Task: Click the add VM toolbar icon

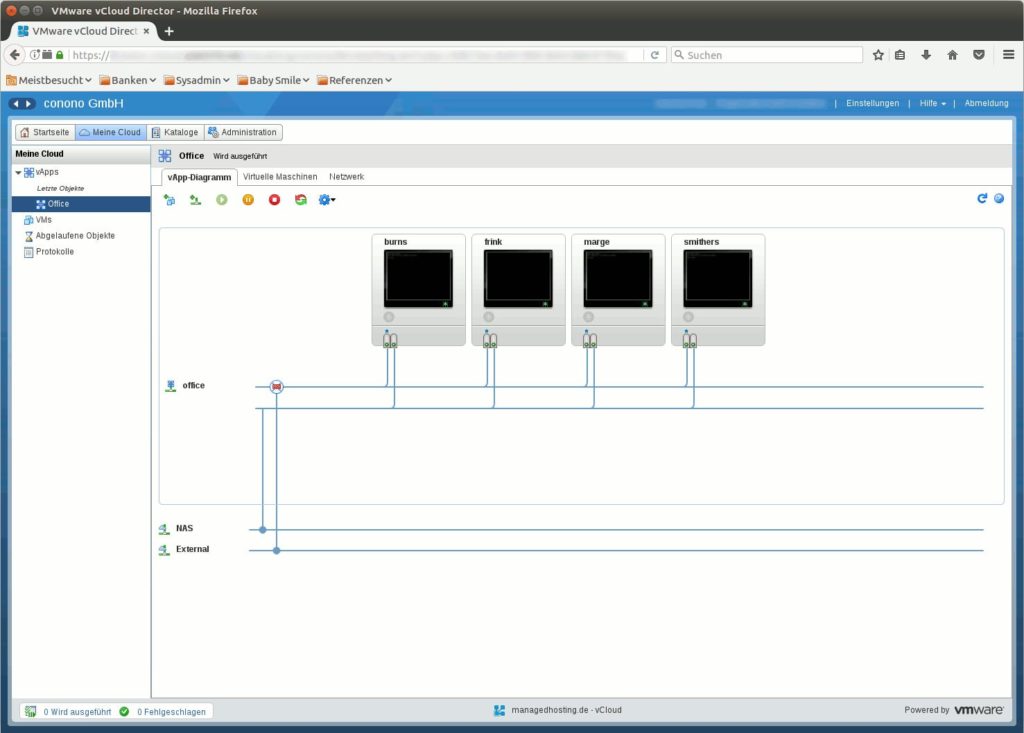Action: (x=169, y=200)
